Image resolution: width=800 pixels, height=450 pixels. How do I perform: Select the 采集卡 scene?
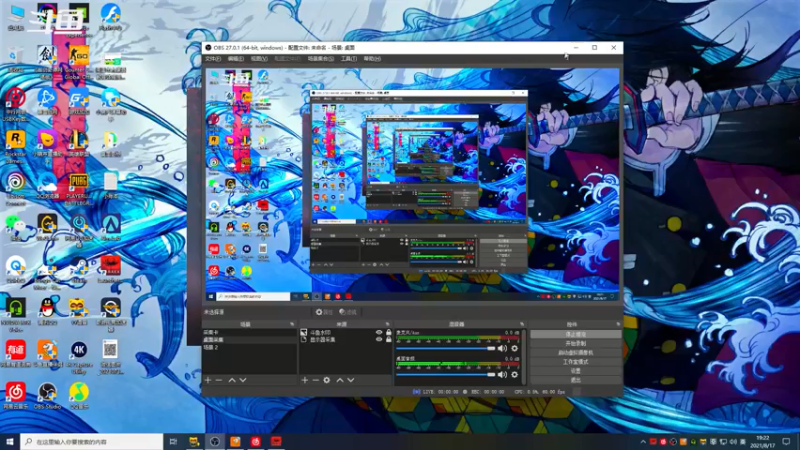(249, 332)
